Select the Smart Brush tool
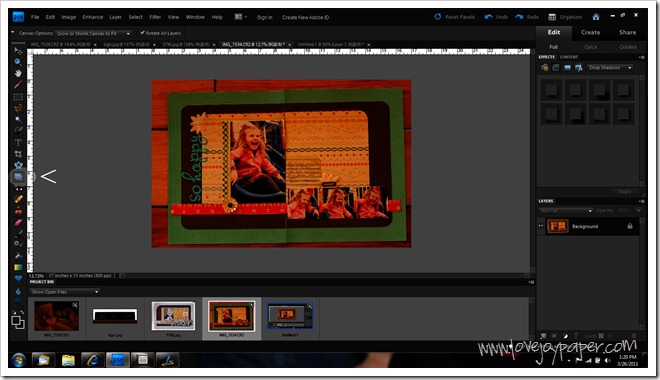Screen dimensions: 660x380 click(18, 244)
